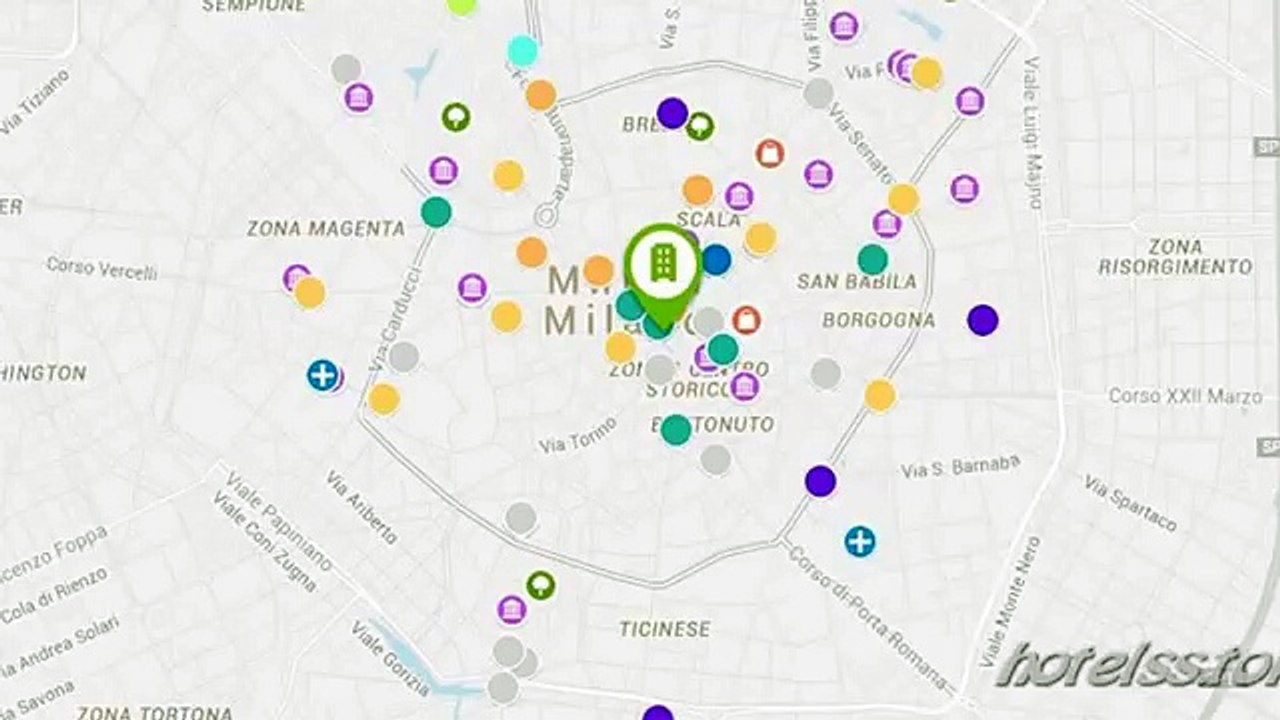Select the gray dot below Bottonuto label
Image resolution: width=1280 pixels, height=720 pixels.
click(716, 460)
